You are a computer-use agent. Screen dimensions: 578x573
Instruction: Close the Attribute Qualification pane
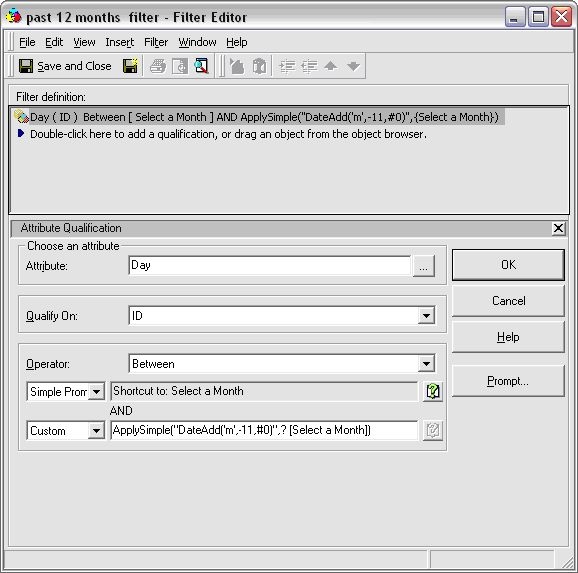tap(558, 228)
